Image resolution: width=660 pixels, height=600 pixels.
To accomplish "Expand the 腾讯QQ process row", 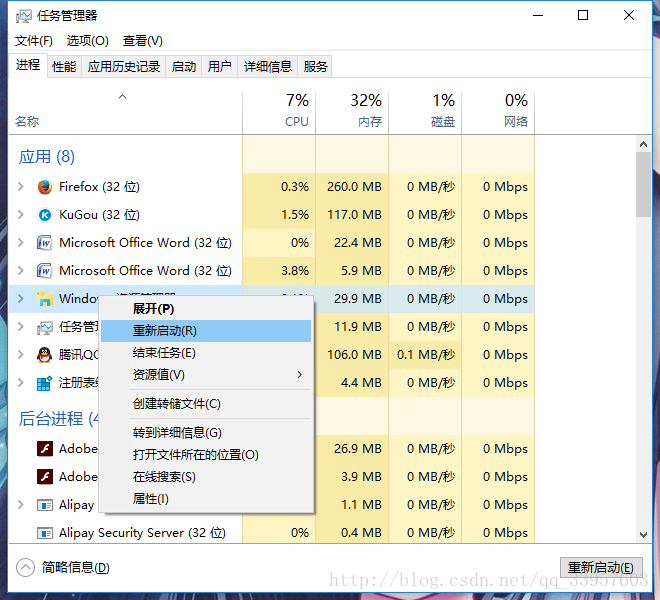I will tap(21, 355).
